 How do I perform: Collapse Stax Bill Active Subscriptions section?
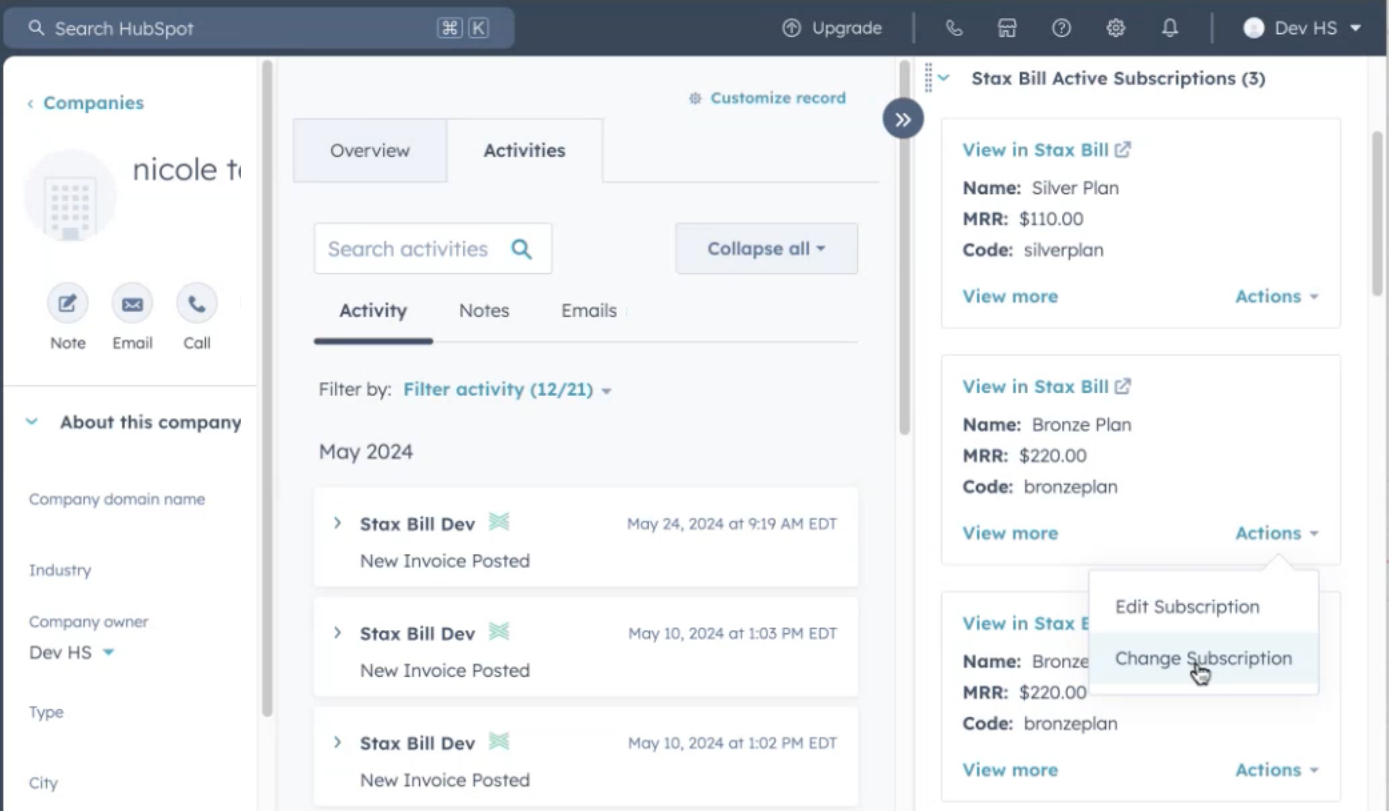[944, 78]
